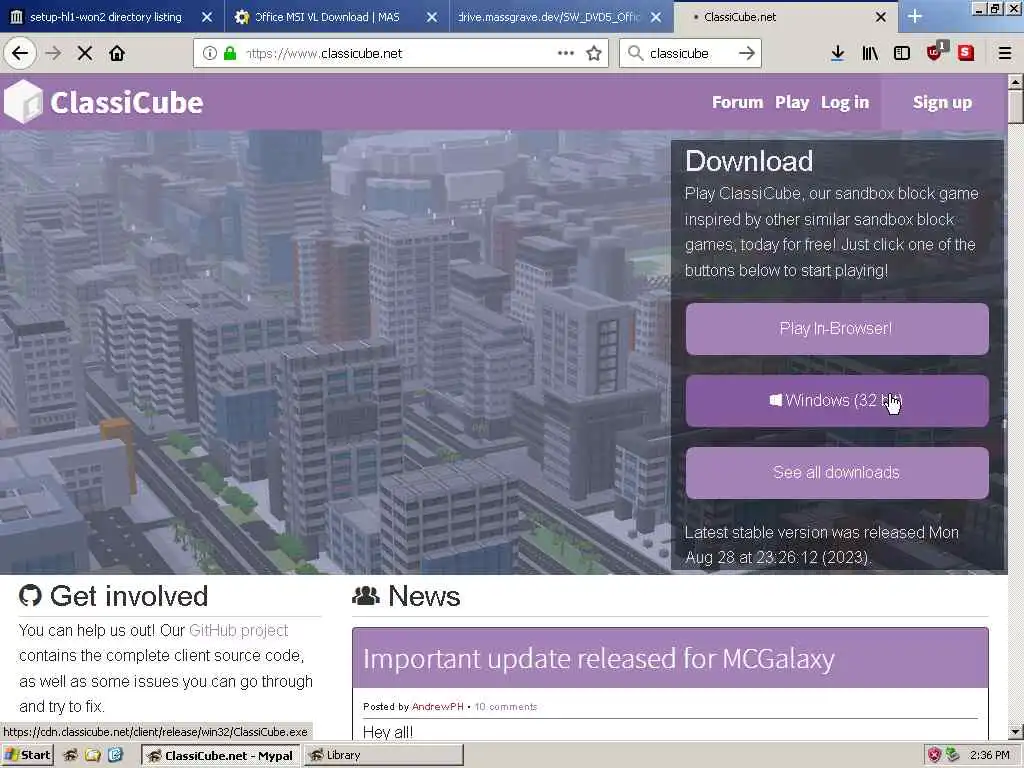Image resolution: width=1024 pixels, height=768 pixels.
Task: Close the ClassiCube.net tab
Action: tap(880, 17)
